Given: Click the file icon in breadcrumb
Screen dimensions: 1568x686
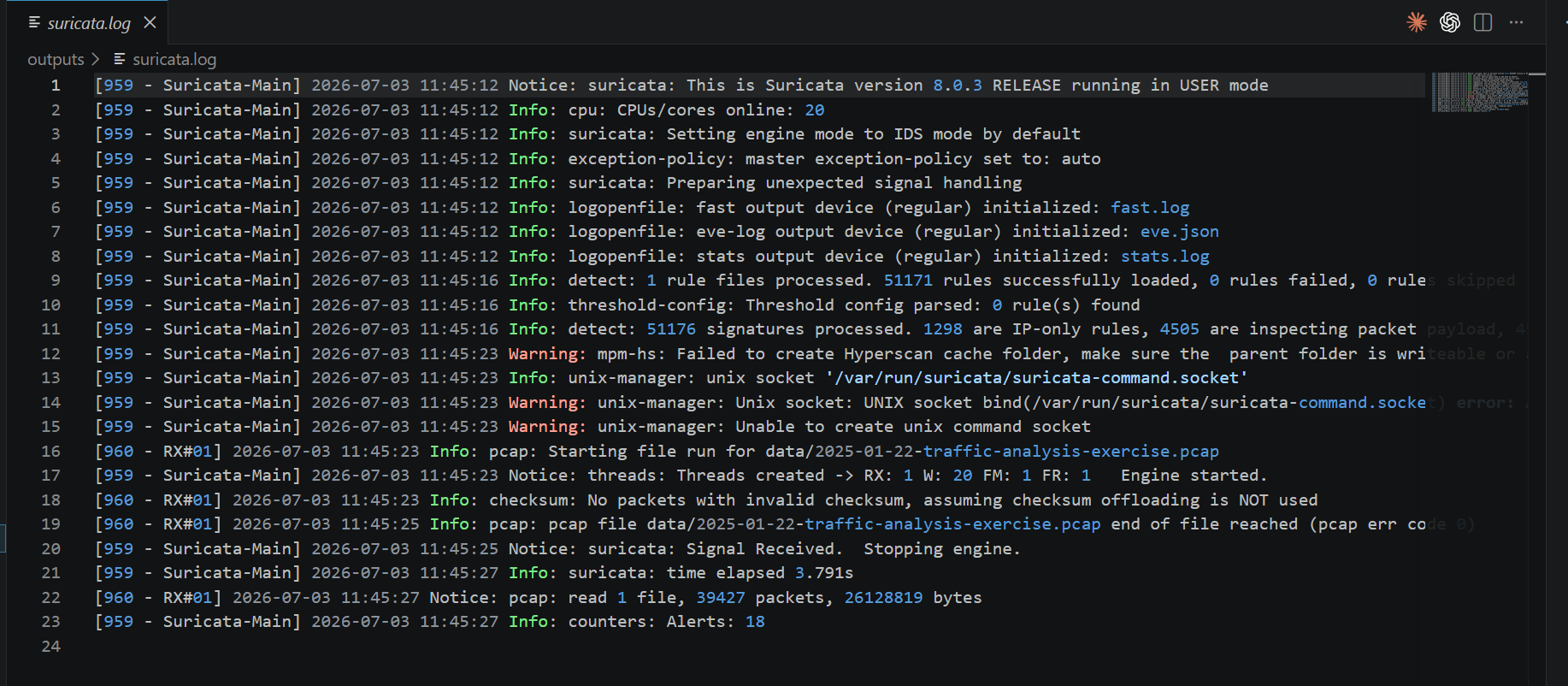Looking at the screenshot, I should [120, 59].
